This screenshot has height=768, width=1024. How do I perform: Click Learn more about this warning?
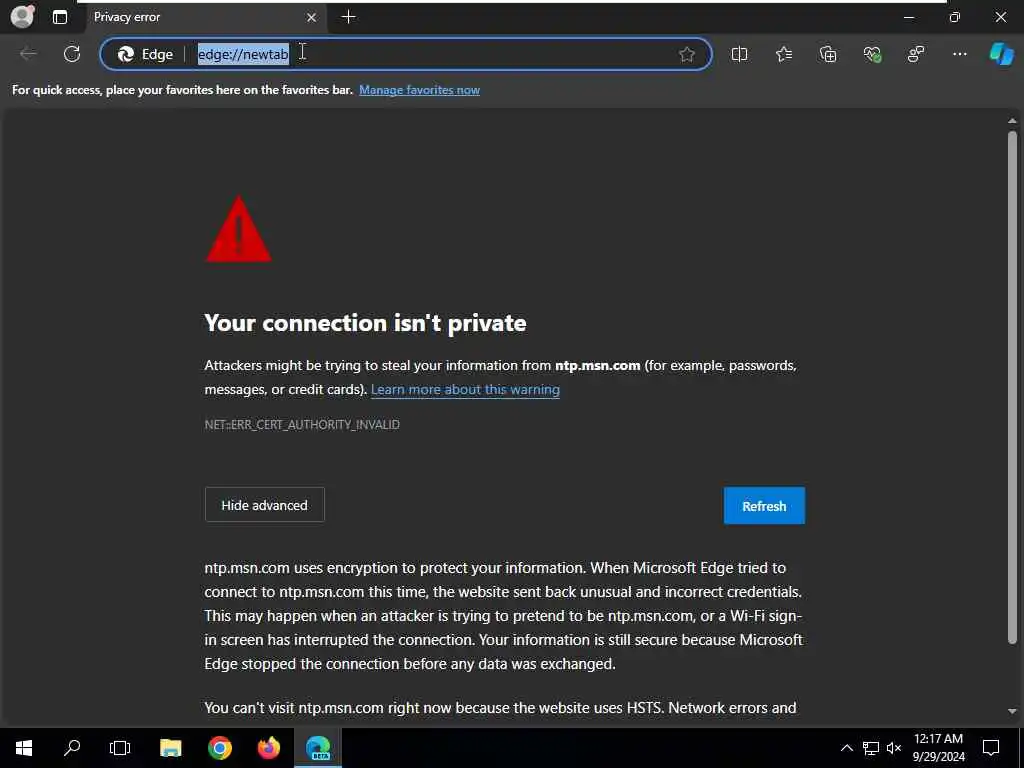465,389
